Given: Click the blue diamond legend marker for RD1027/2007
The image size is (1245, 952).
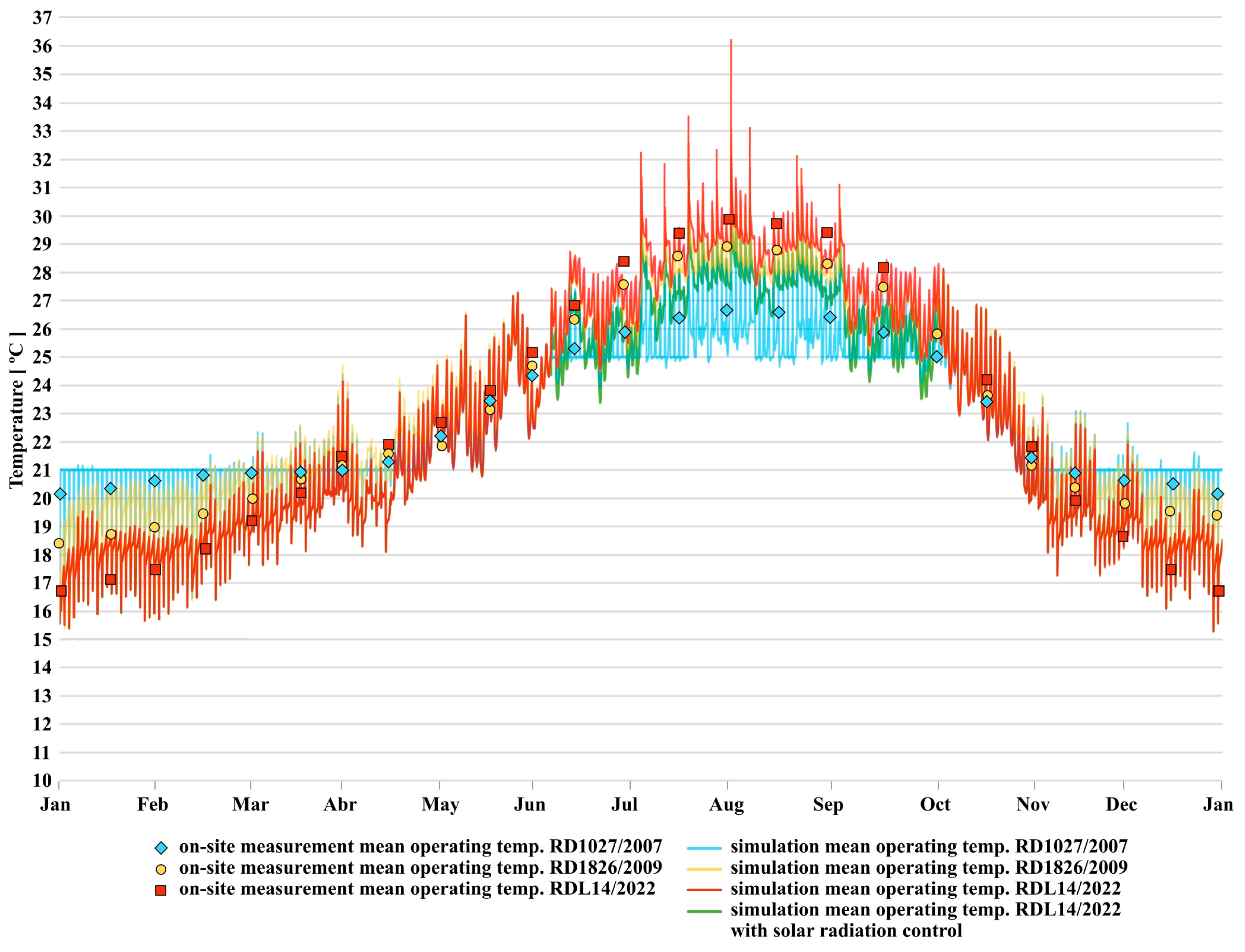Looking at the screenshot, I should point(161,848).
